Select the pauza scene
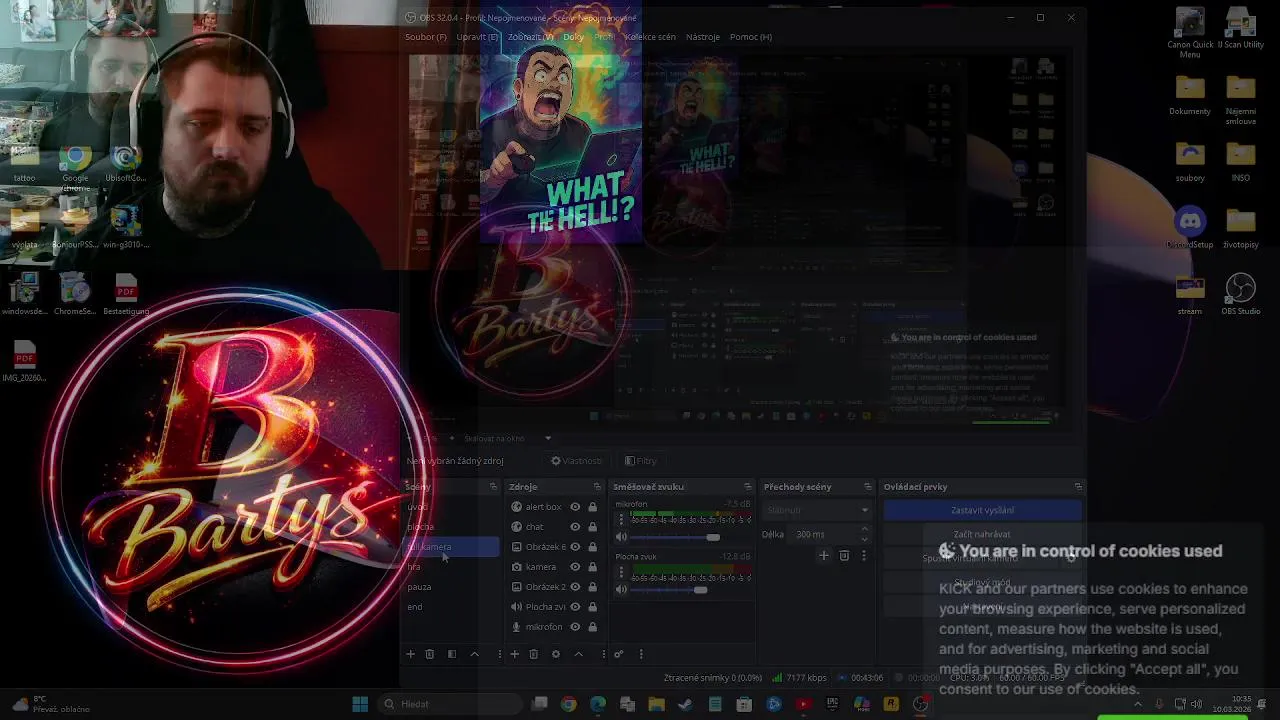1280x720 pixels. (452, 587)
